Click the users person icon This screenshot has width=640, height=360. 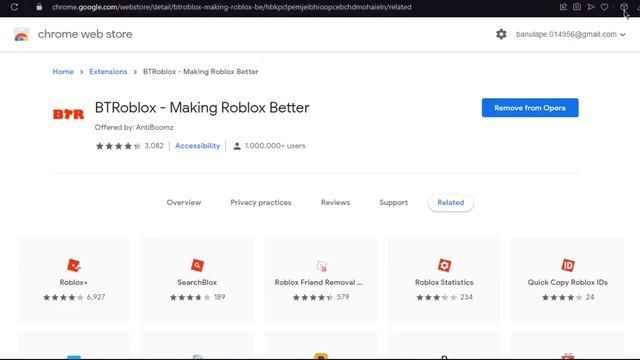(237, 146)
